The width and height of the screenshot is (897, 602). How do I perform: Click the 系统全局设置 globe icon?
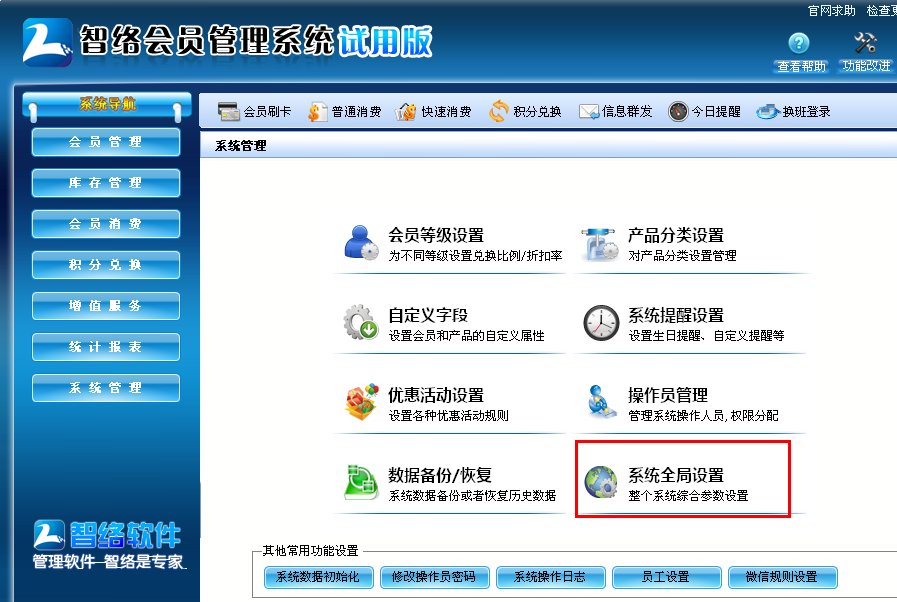pyautogui.click(x=601, y=482)
